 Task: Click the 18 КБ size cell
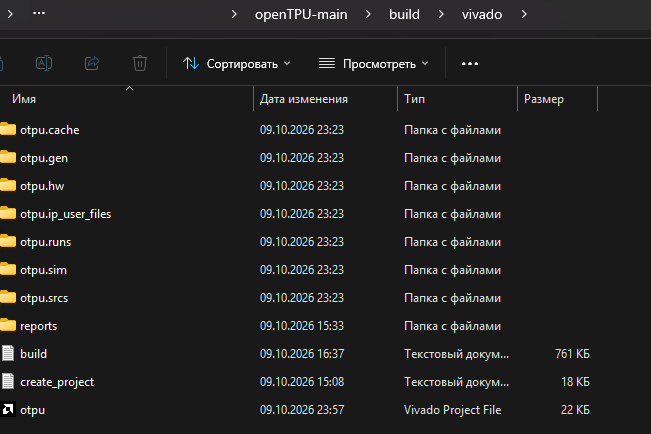tap(575, 382)
